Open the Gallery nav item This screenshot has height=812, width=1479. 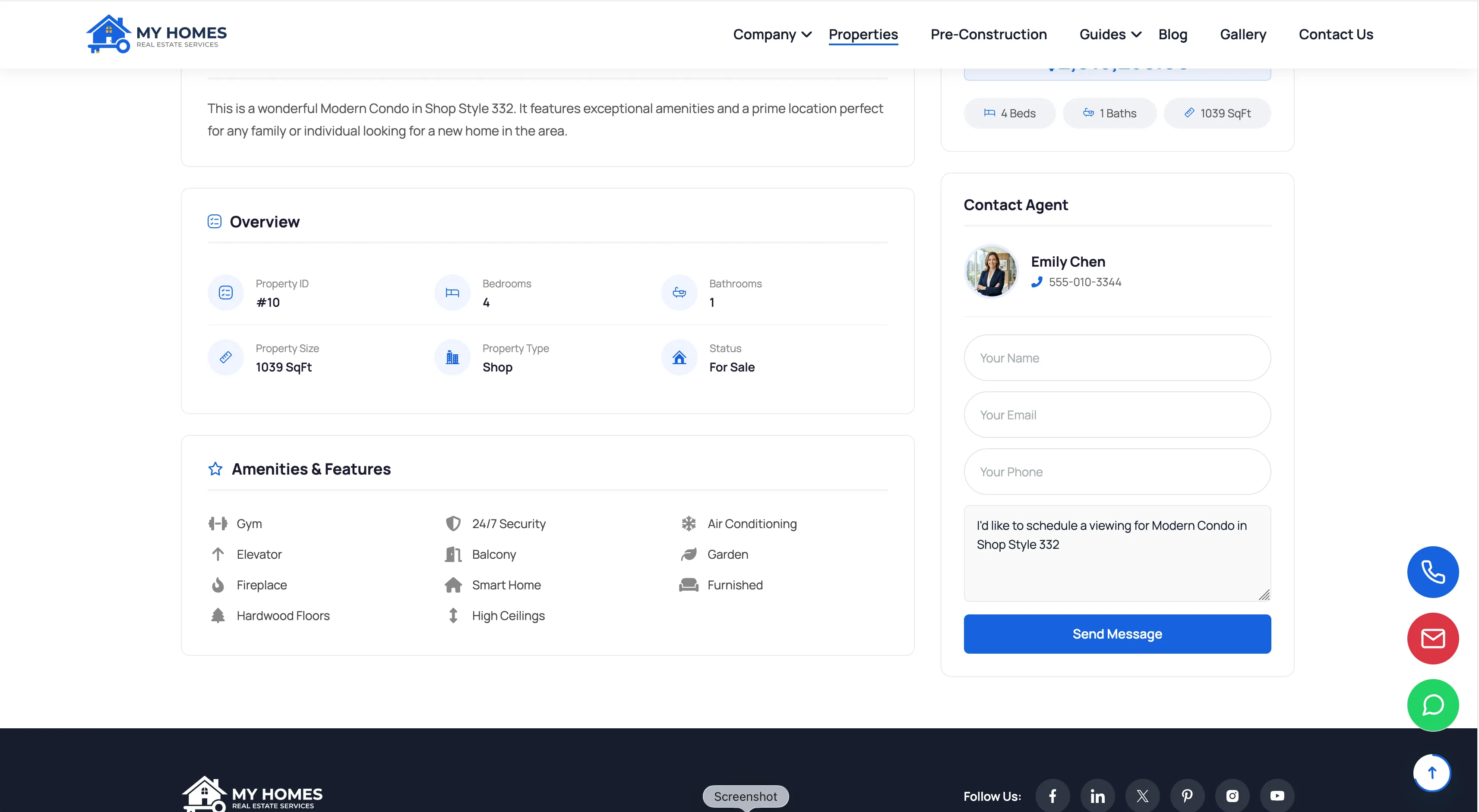(x=1243, y=35)
